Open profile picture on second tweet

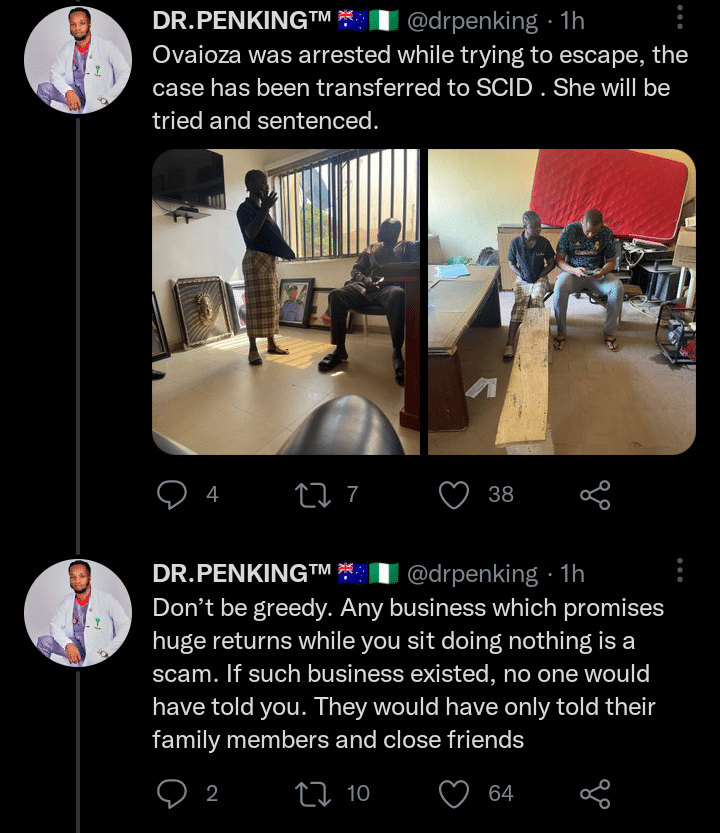78,612
